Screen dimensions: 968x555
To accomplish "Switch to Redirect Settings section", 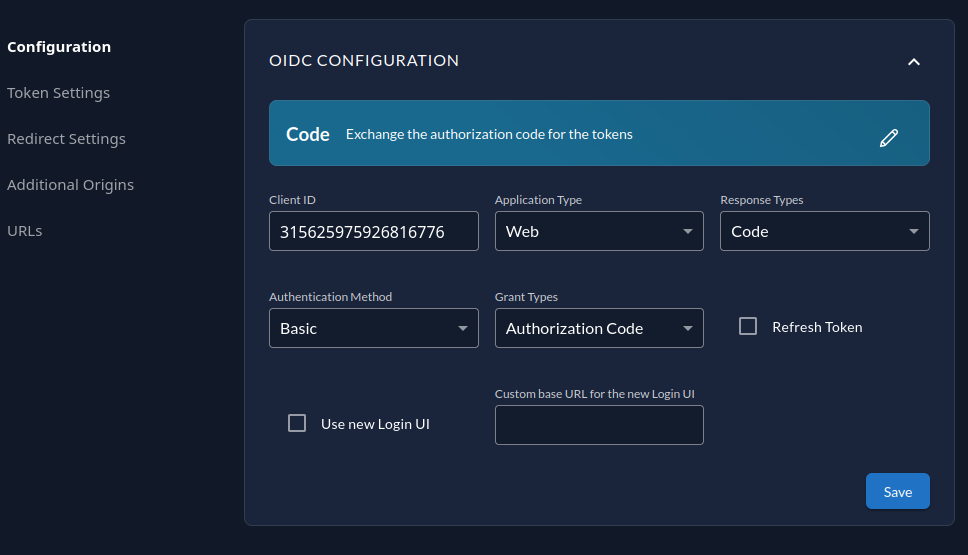I will pos(66,139).
